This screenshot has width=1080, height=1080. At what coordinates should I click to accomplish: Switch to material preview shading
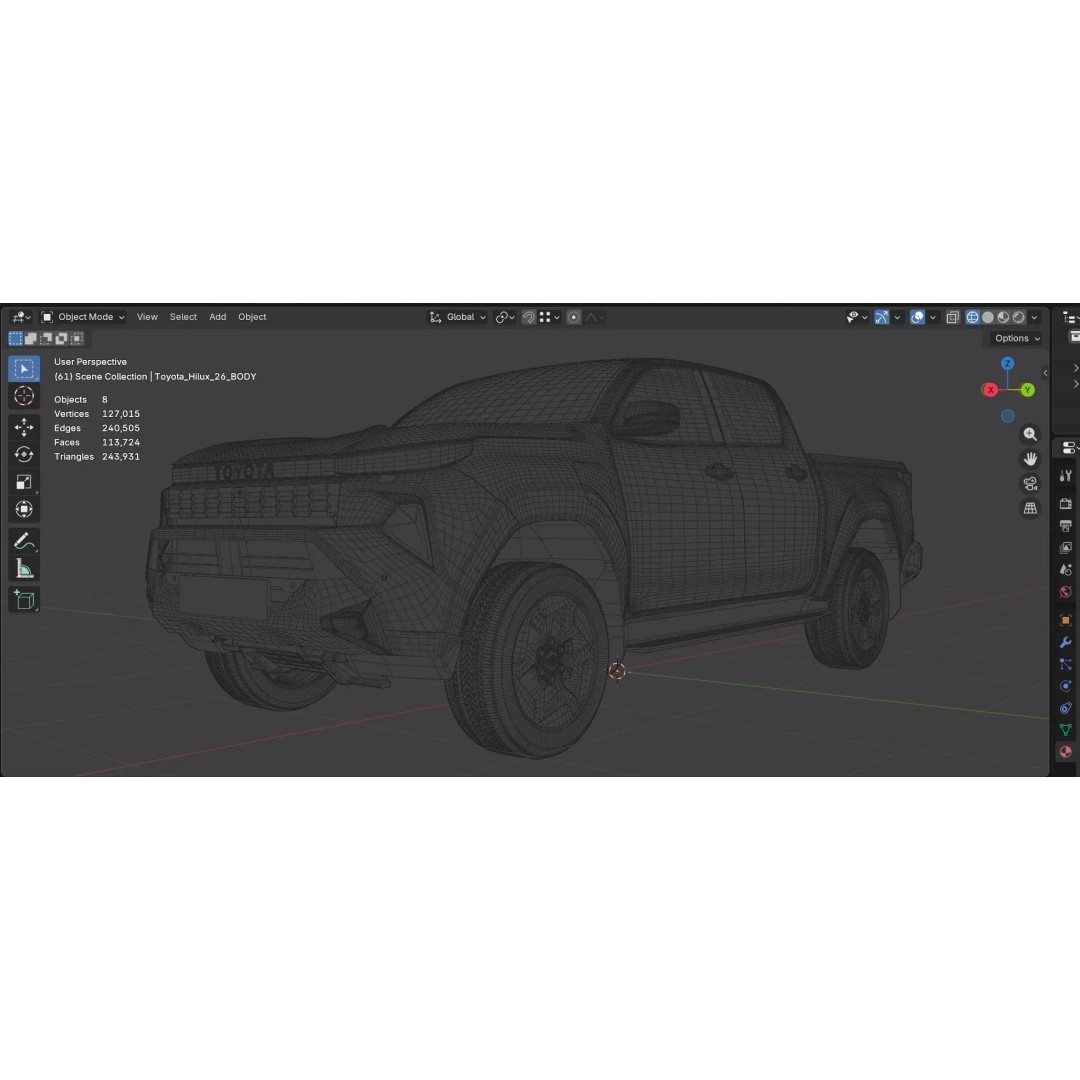point(1004,318)
